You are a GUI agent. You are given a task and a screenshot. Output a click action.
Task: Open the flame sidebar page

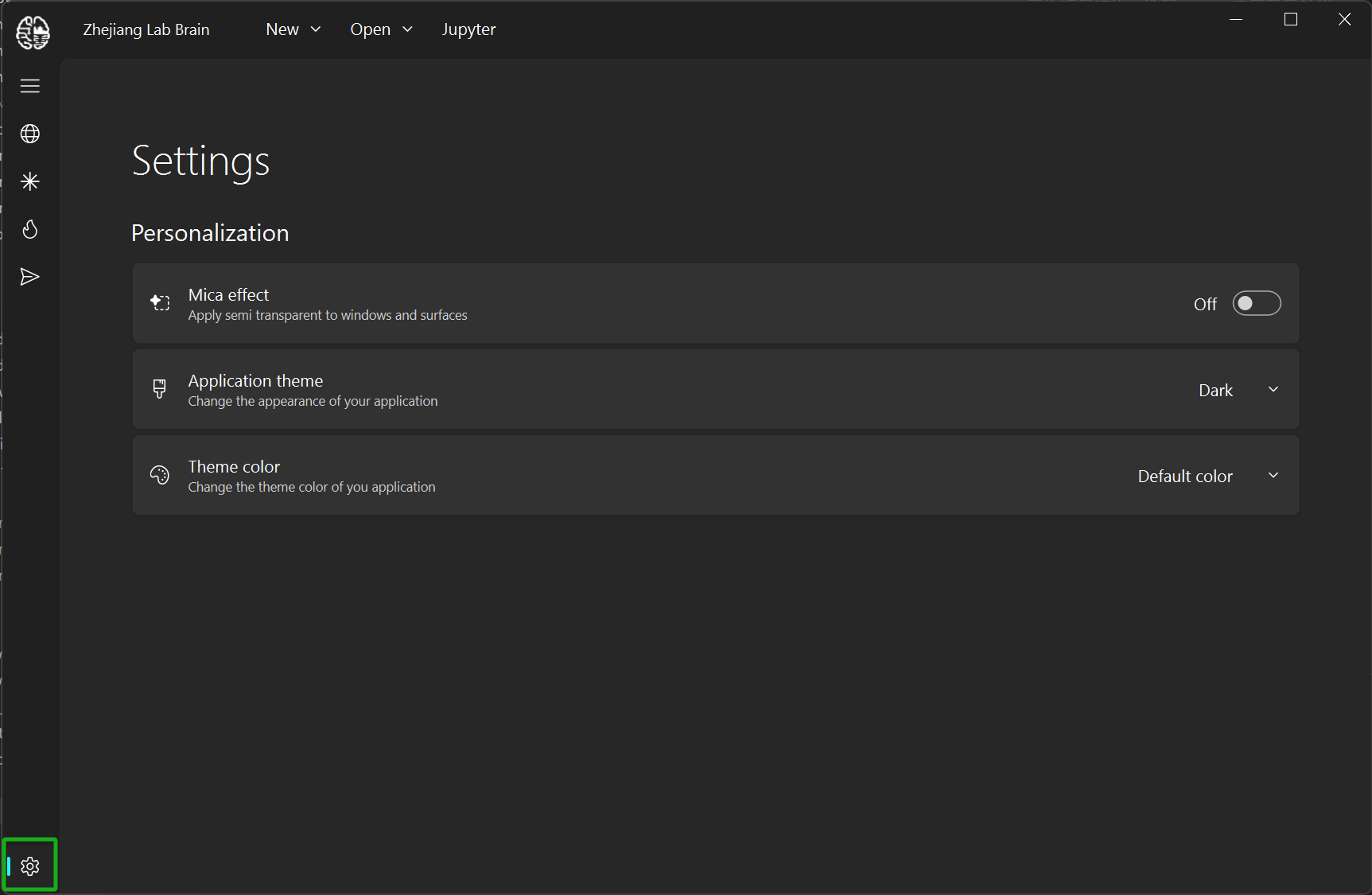[x=30, y=229]
